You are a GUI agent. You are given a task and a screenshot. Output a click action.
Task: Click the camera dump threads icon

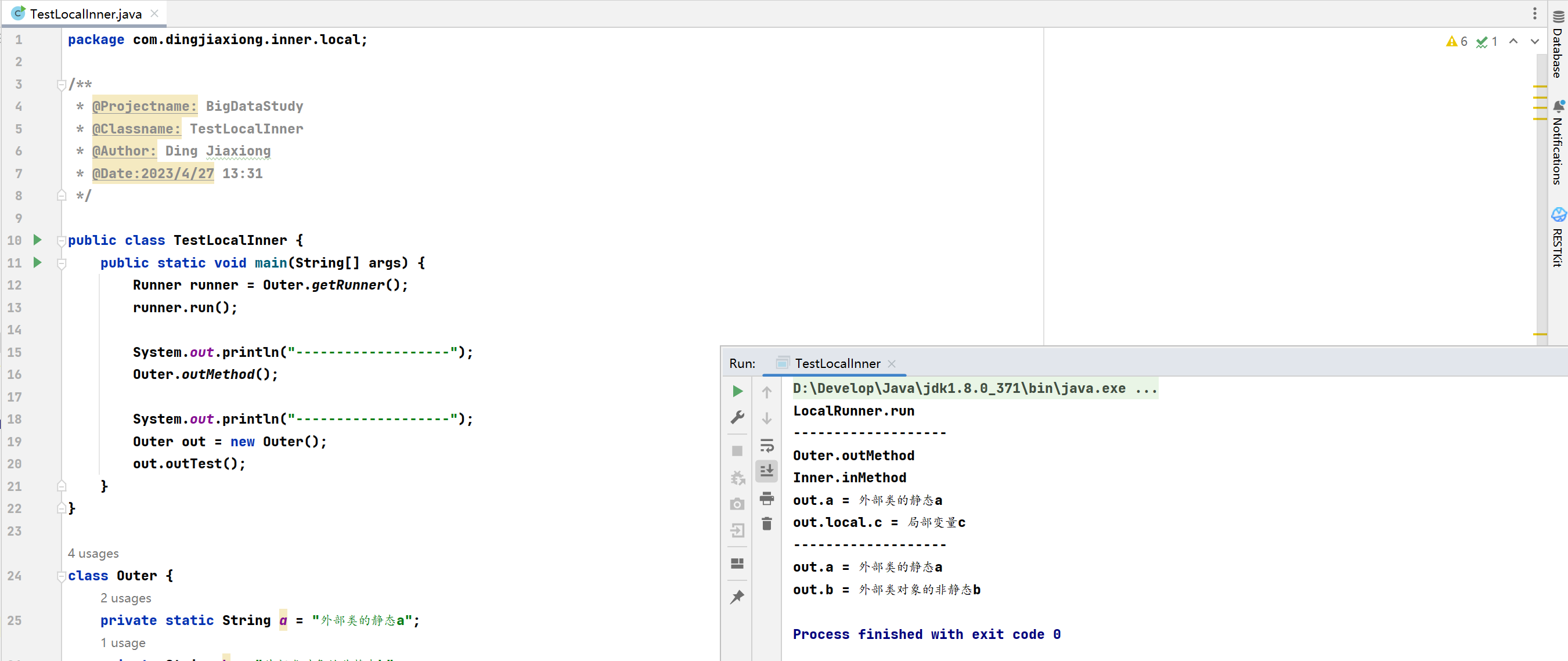737,504
